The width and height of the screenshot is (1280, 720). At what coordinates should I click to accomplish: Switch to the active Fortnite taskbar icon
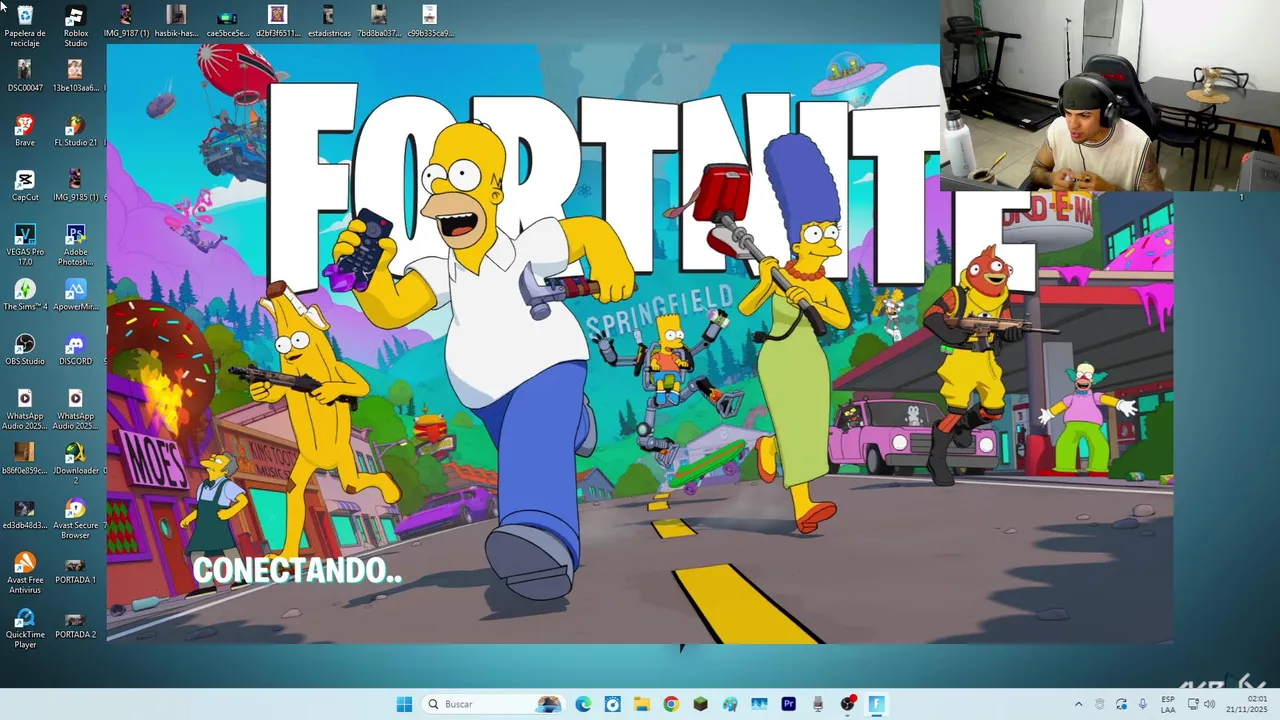coord(877,704)
